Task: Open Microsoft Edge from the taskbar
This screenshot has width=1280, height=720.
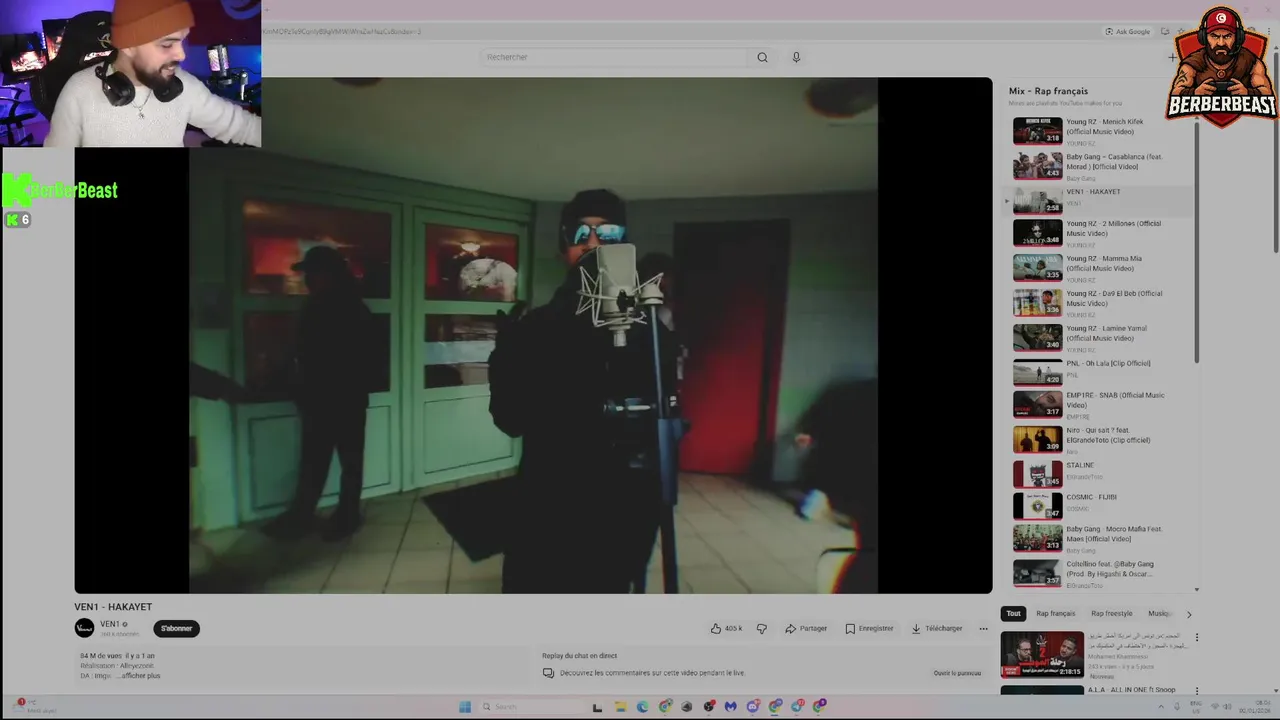Action: point(642,706)
